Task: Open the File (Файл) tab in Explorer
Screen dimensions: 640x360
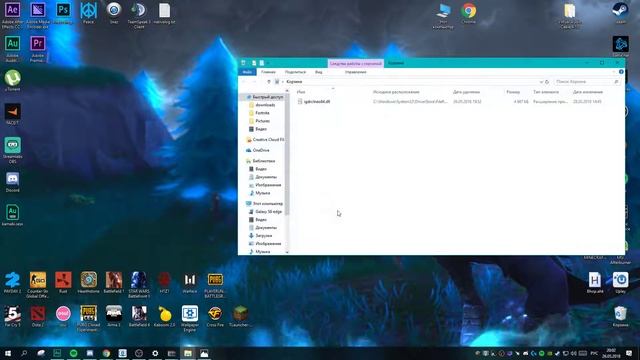Action: (x=247, y=72)
